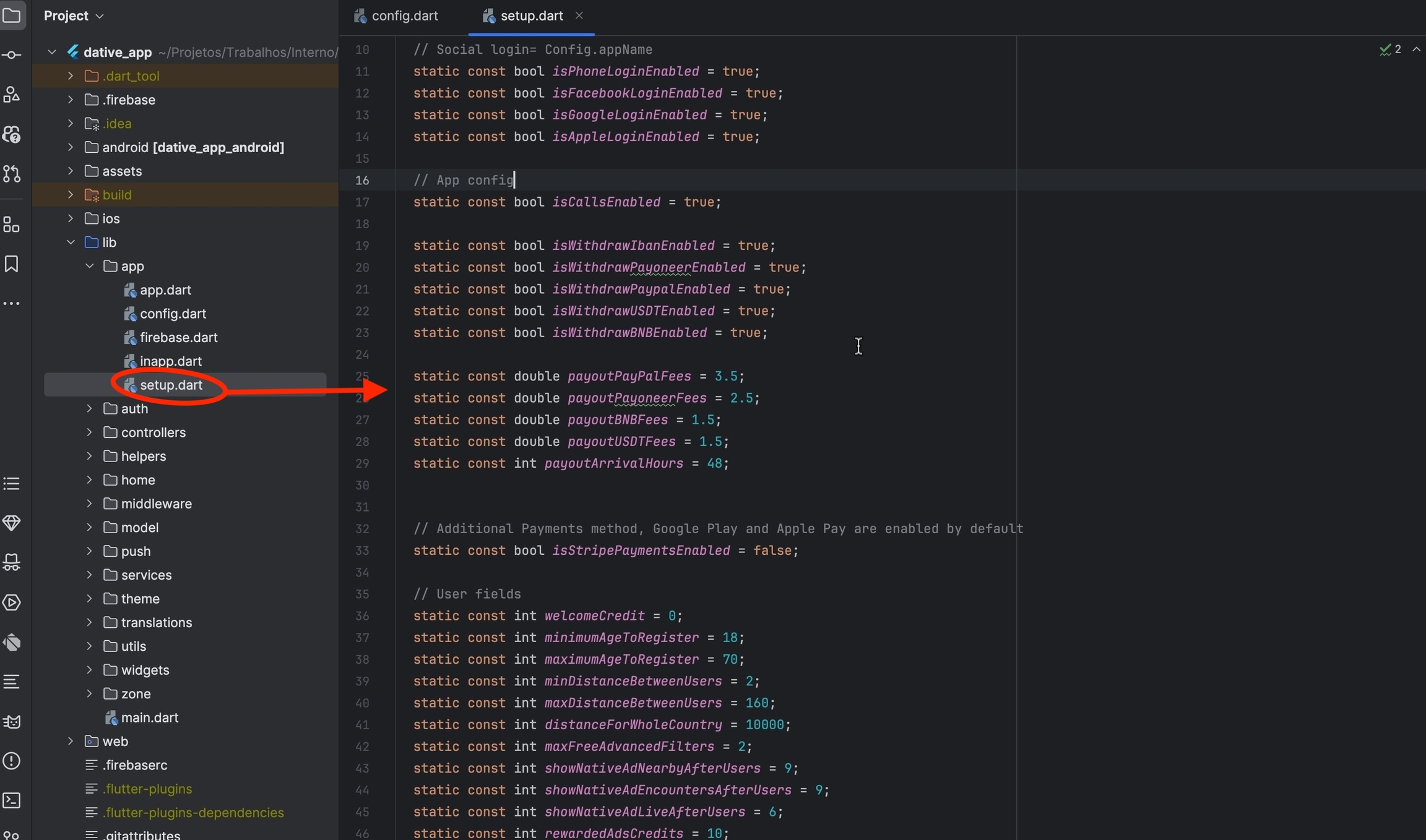Expand the auth folder
The height and width of the screenshot is (840, 1426).
(89, 409)
